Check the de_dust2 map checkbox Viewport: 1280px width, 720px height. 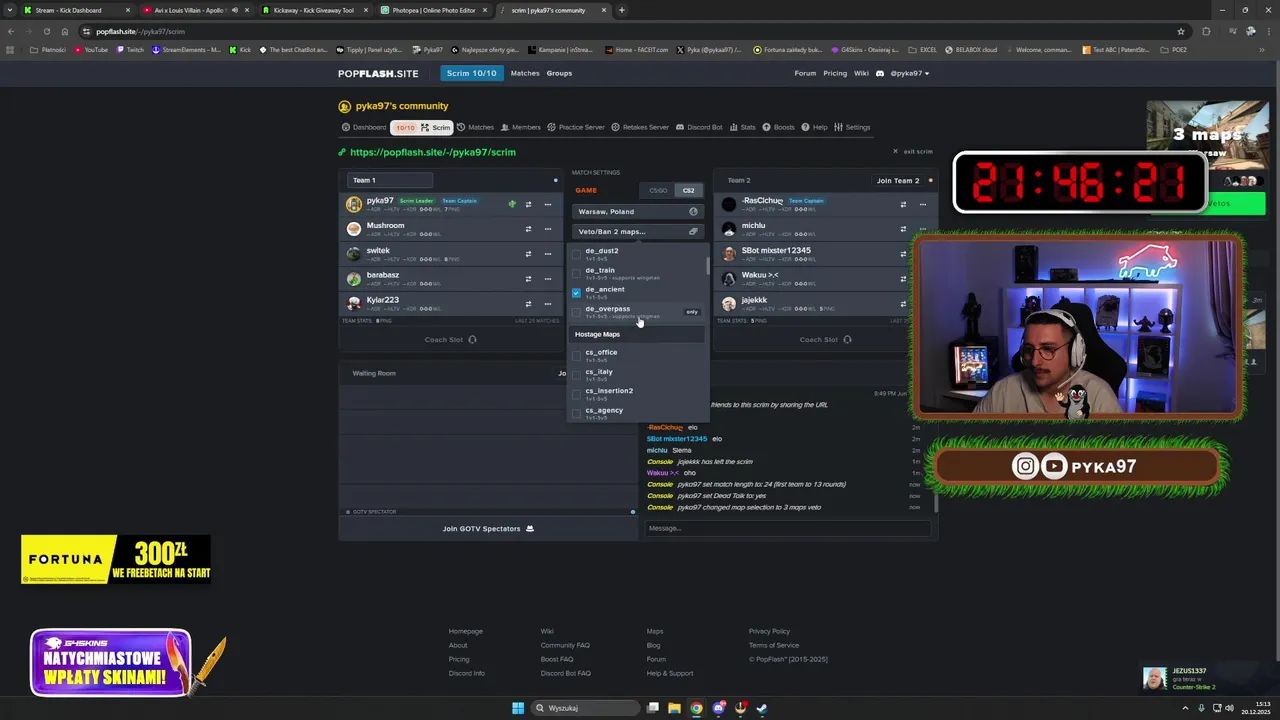tap(576, 254)
